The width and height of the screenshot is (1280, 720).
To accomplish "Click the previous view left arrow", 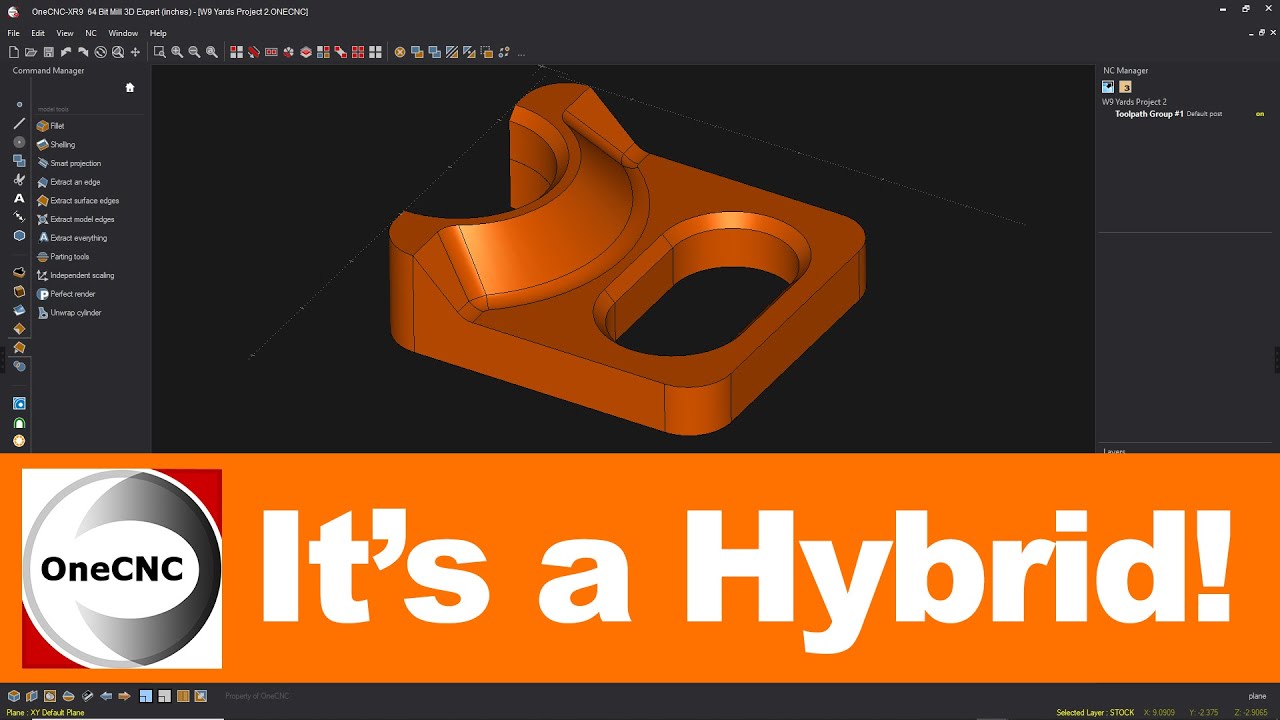I will pyautogui.click(x=106, y=696).
